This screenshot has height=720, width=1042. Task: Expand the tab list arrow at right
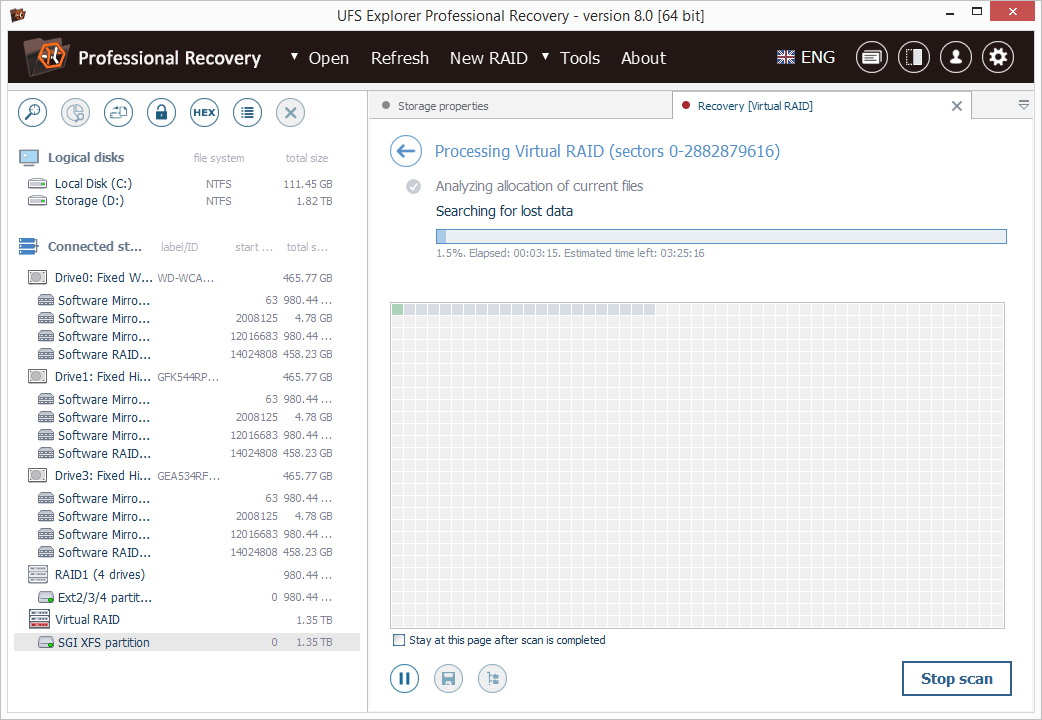pyautogui.click(x=1023, y=105)
